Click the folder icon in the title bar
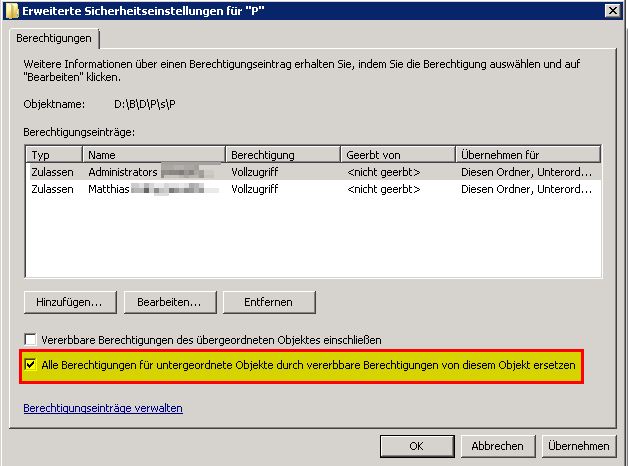This screenshot has height=466, width=628. [x=12, y=11]
